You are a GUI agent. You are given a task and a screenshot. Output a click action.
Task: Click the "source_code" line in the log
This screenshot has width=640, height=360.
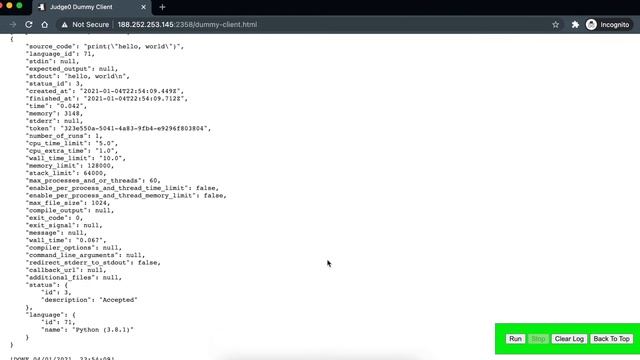105,47
